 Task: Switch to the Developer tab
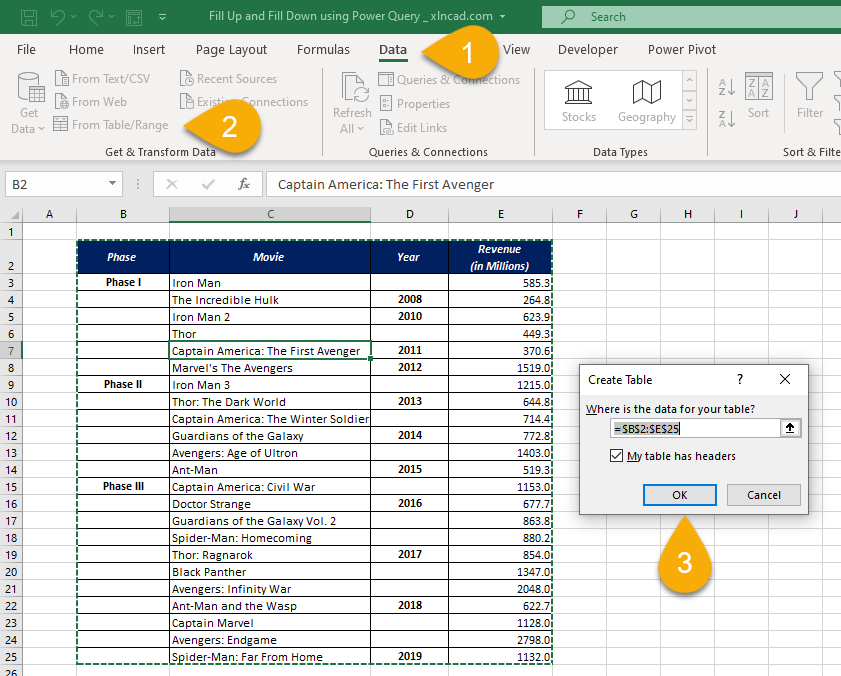click(x=588, y=49)
